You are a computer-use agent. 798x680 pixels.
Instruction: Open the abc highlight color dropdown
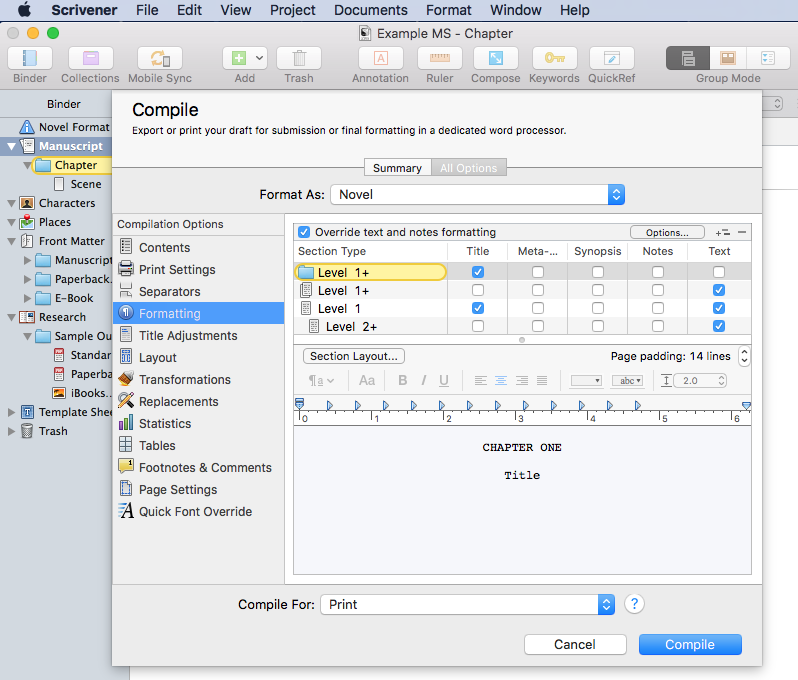point(627,381)
